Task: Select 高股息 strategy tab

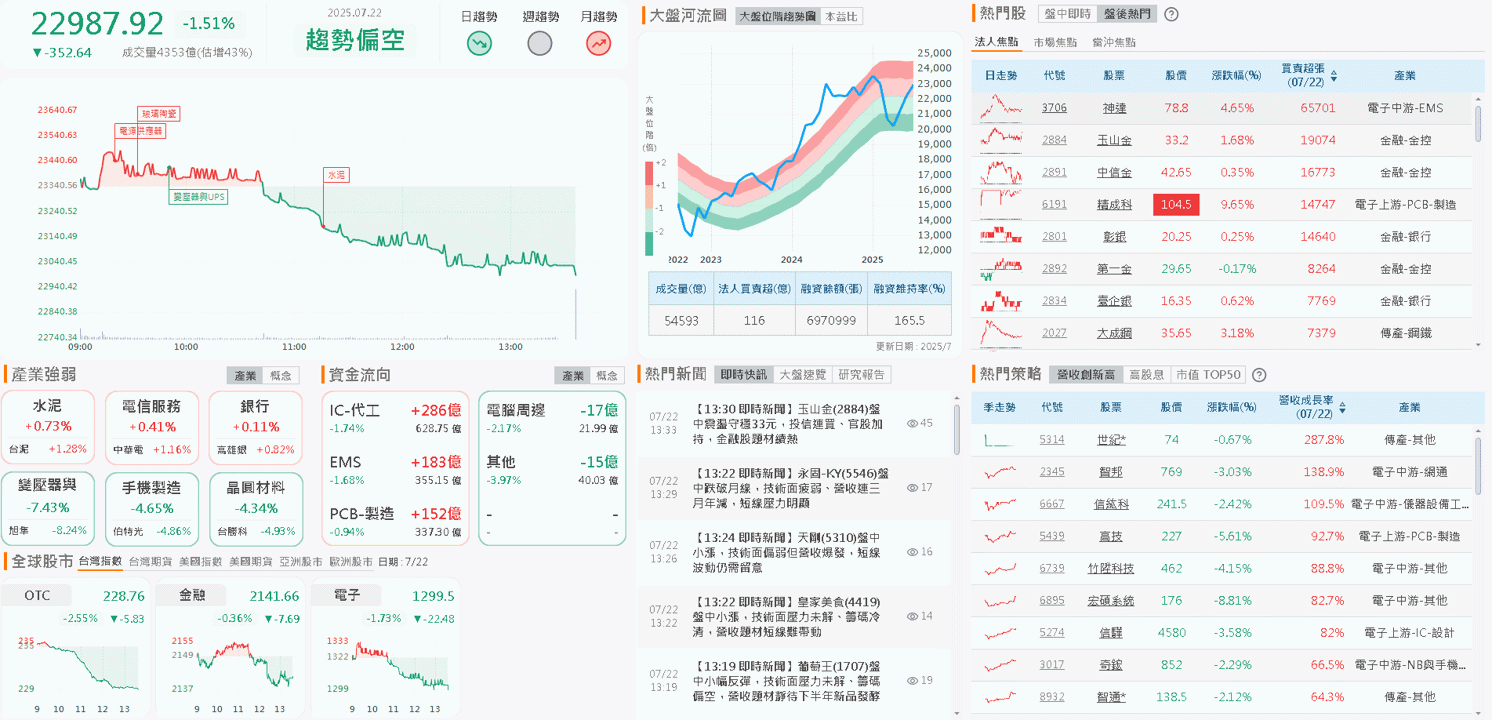Action: pos(1146,375)
